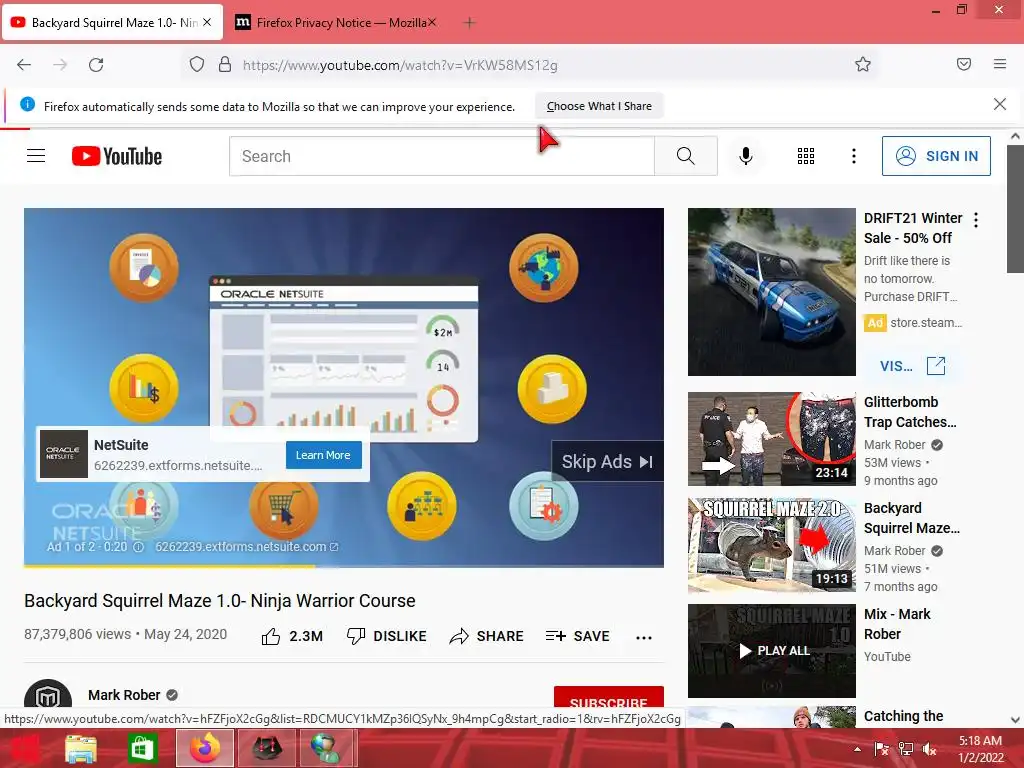Viewport: 1024px width, 768px height.
Task: Click in the YouTube Search field
Action: point(441,156)
